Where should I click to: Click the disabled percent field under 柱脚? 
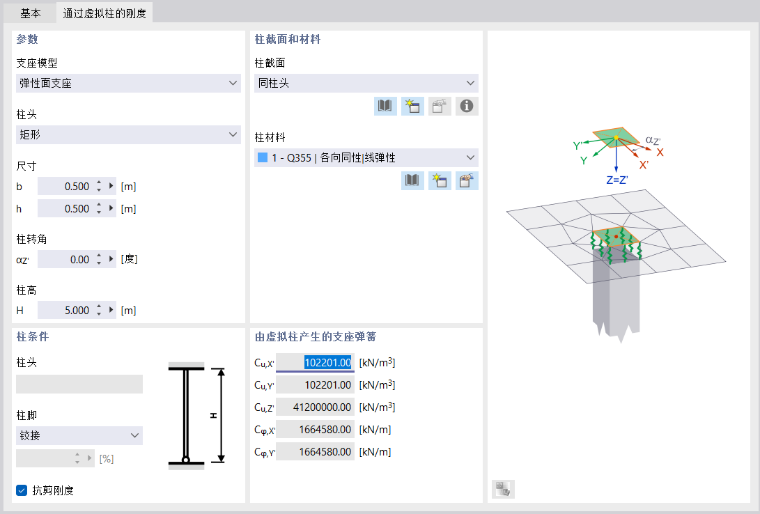[x=55, y=458]
